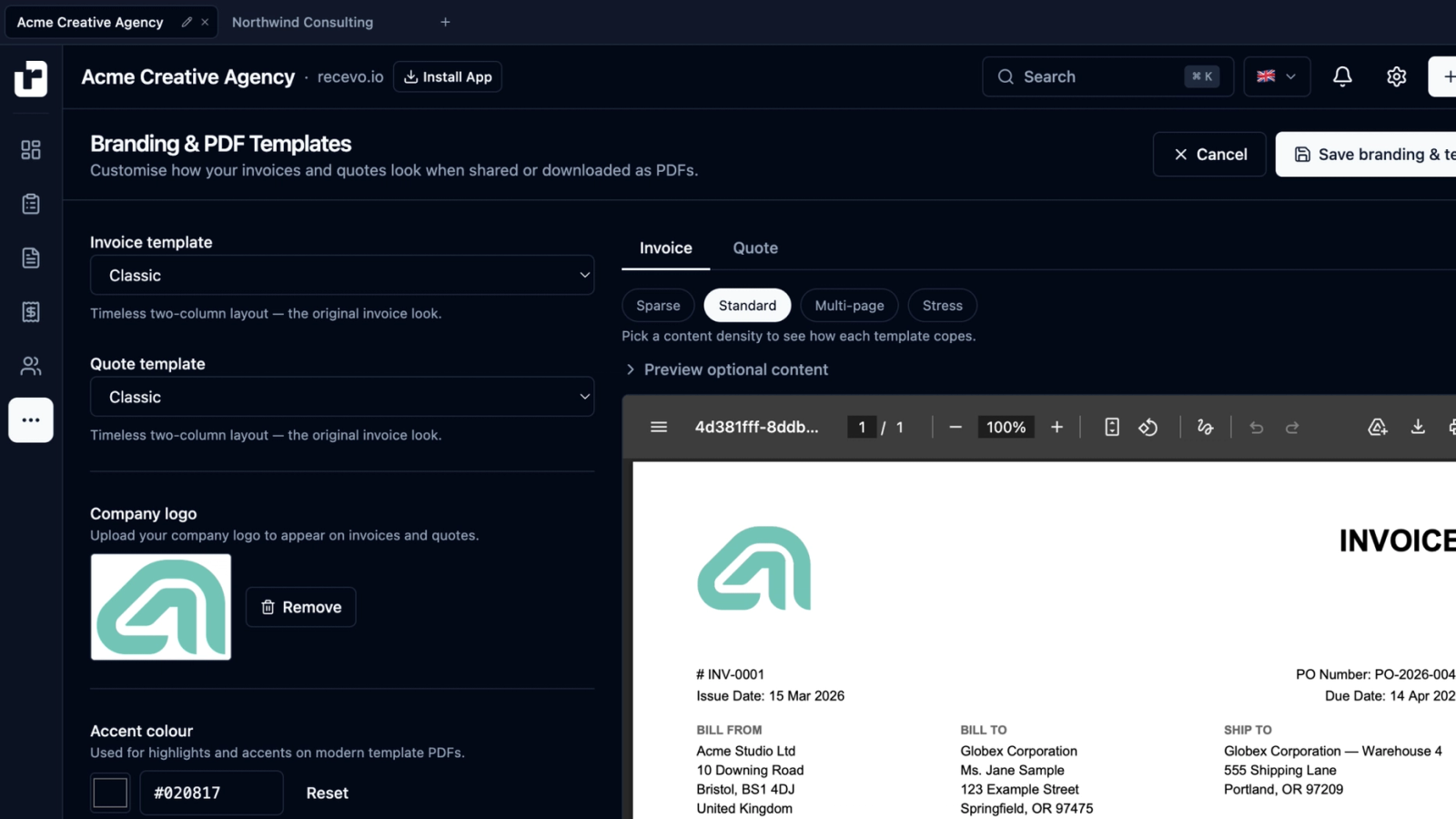The width and height of the screenshot is (1456, 819).
Task: Remove the company logo
Action: (301, 607)
